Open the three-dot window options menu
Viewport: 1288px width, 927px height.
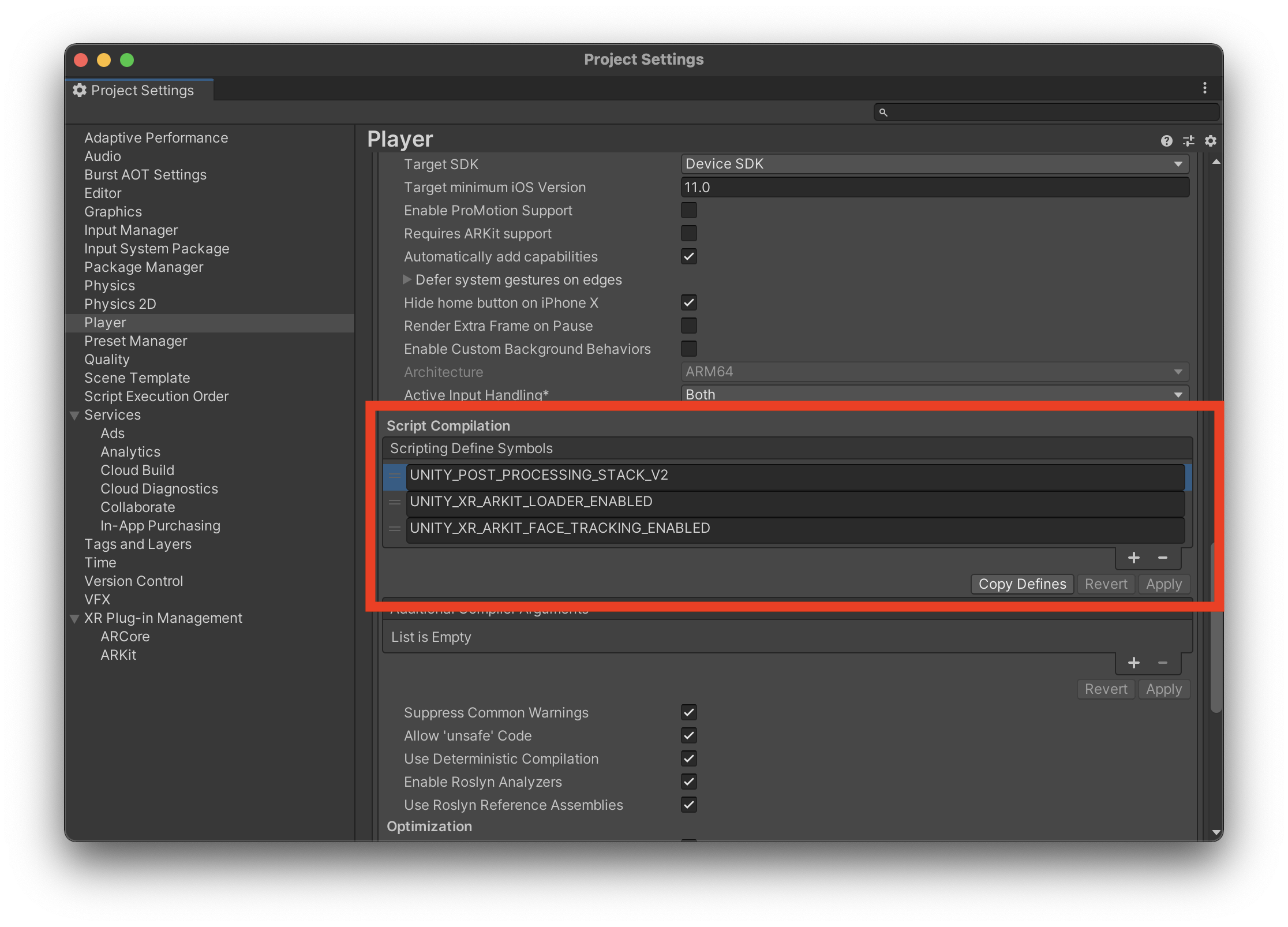[x=1204, y=88]
